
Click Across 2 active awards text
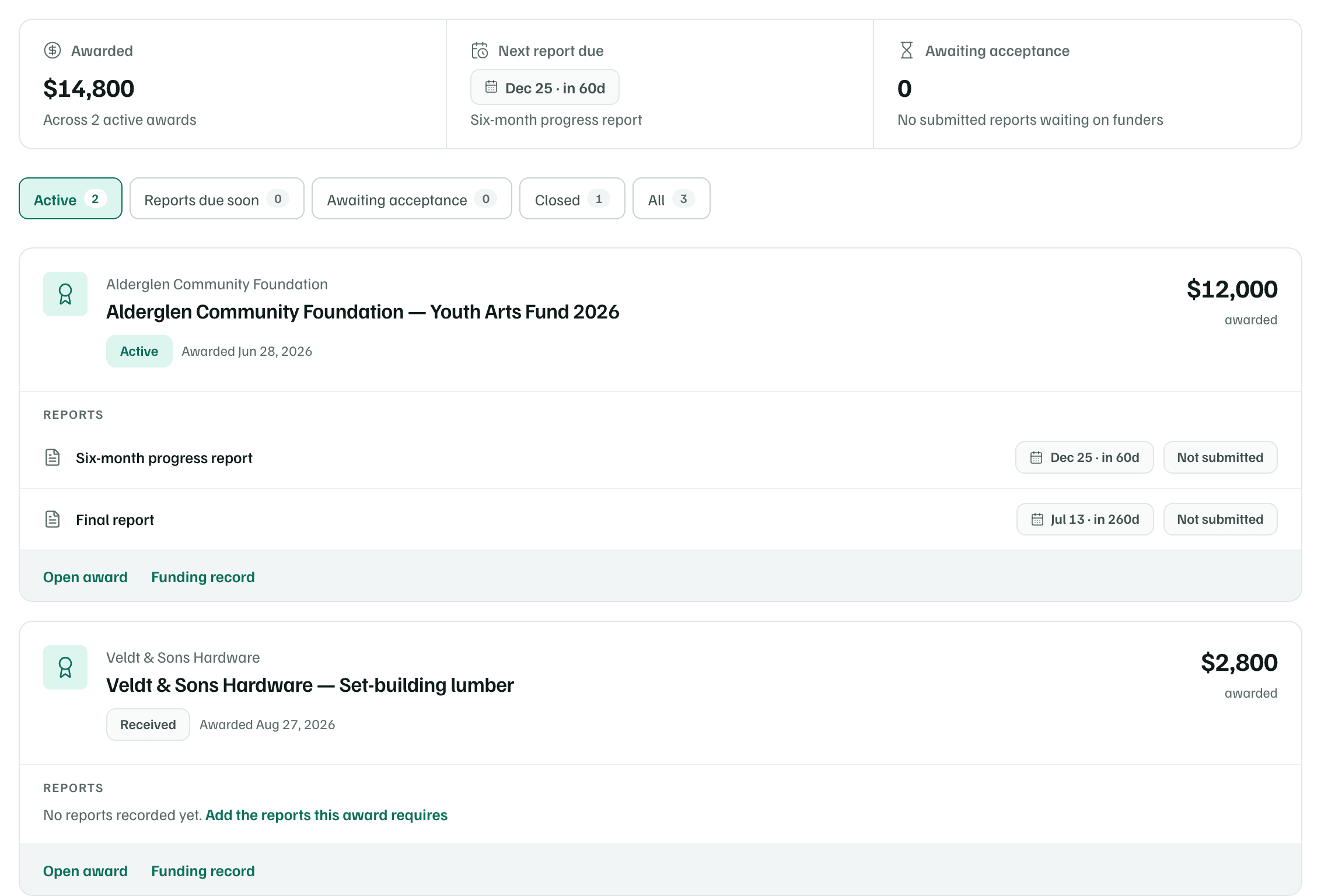coord(120,120)
